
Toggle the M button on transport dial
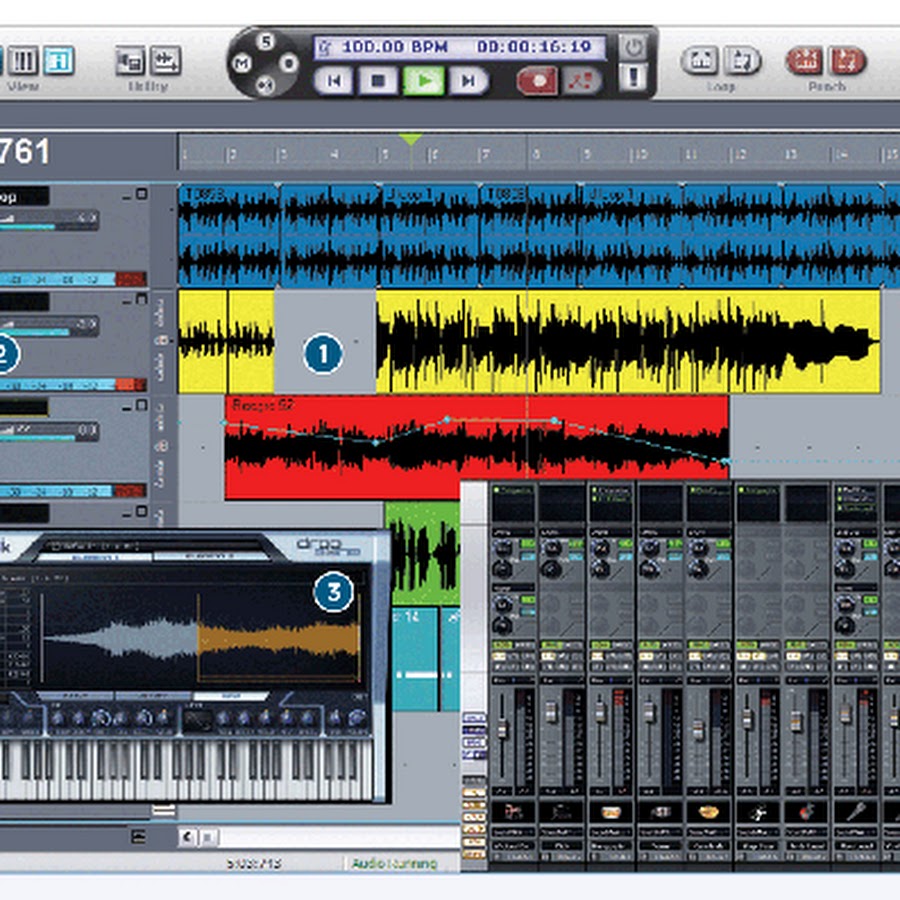click(242, 63)
